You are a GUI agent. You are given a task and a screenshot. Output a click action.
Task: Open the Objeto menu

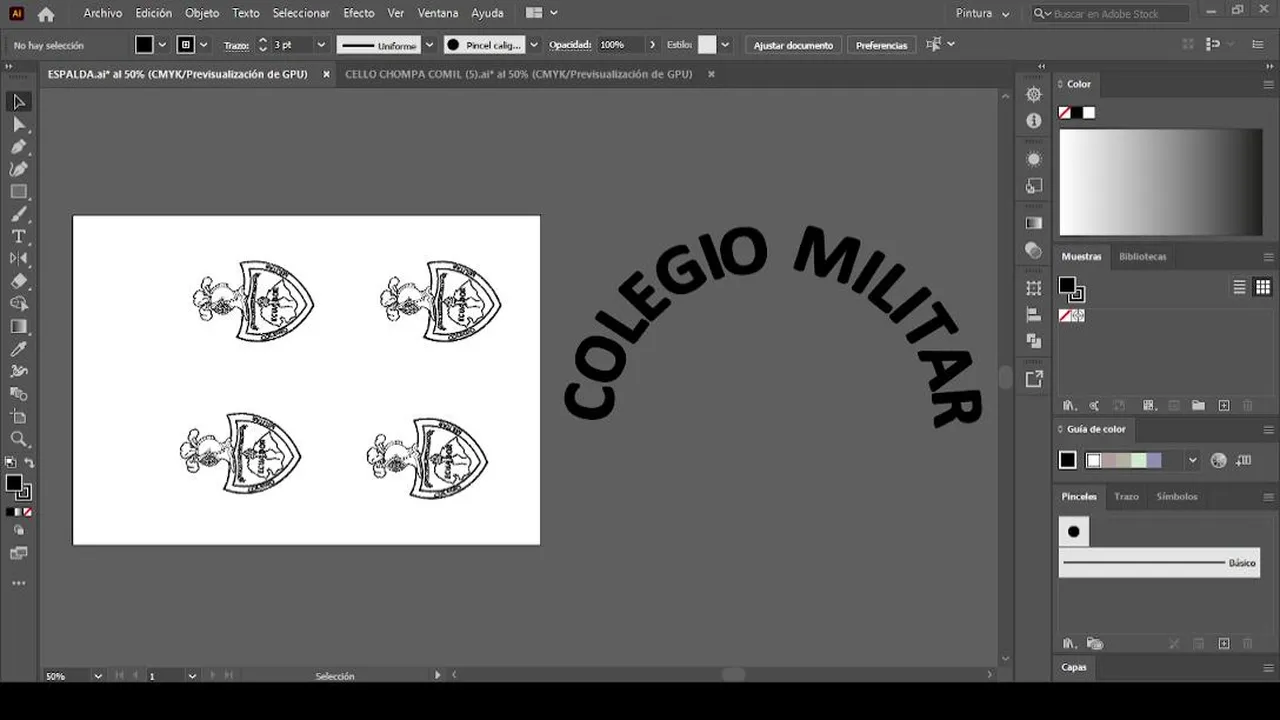(x=202, y=14)
